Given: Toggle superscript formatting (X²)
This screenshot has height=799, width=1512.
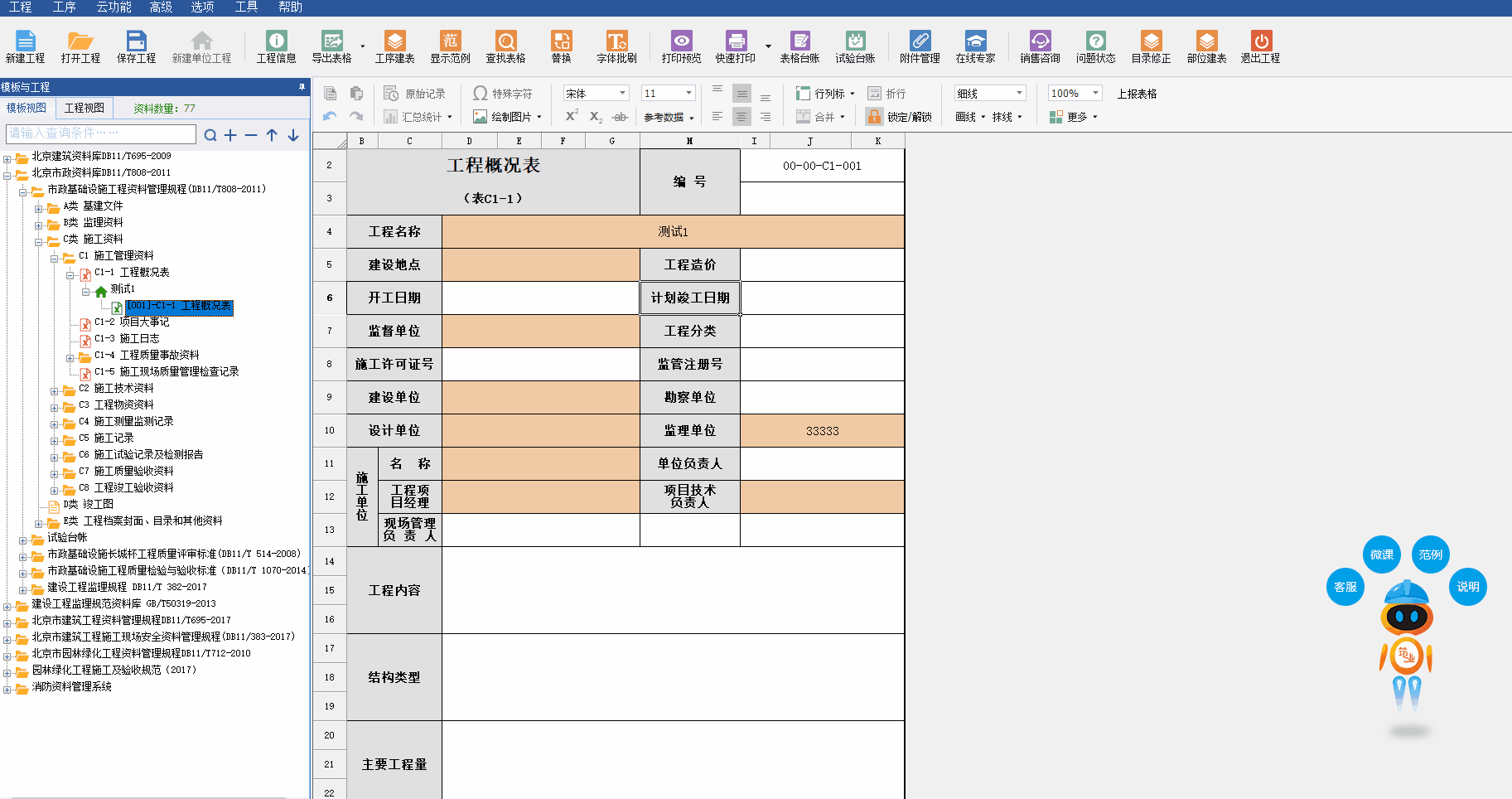Looking at the screenshot, I should [x=572, y=116].
